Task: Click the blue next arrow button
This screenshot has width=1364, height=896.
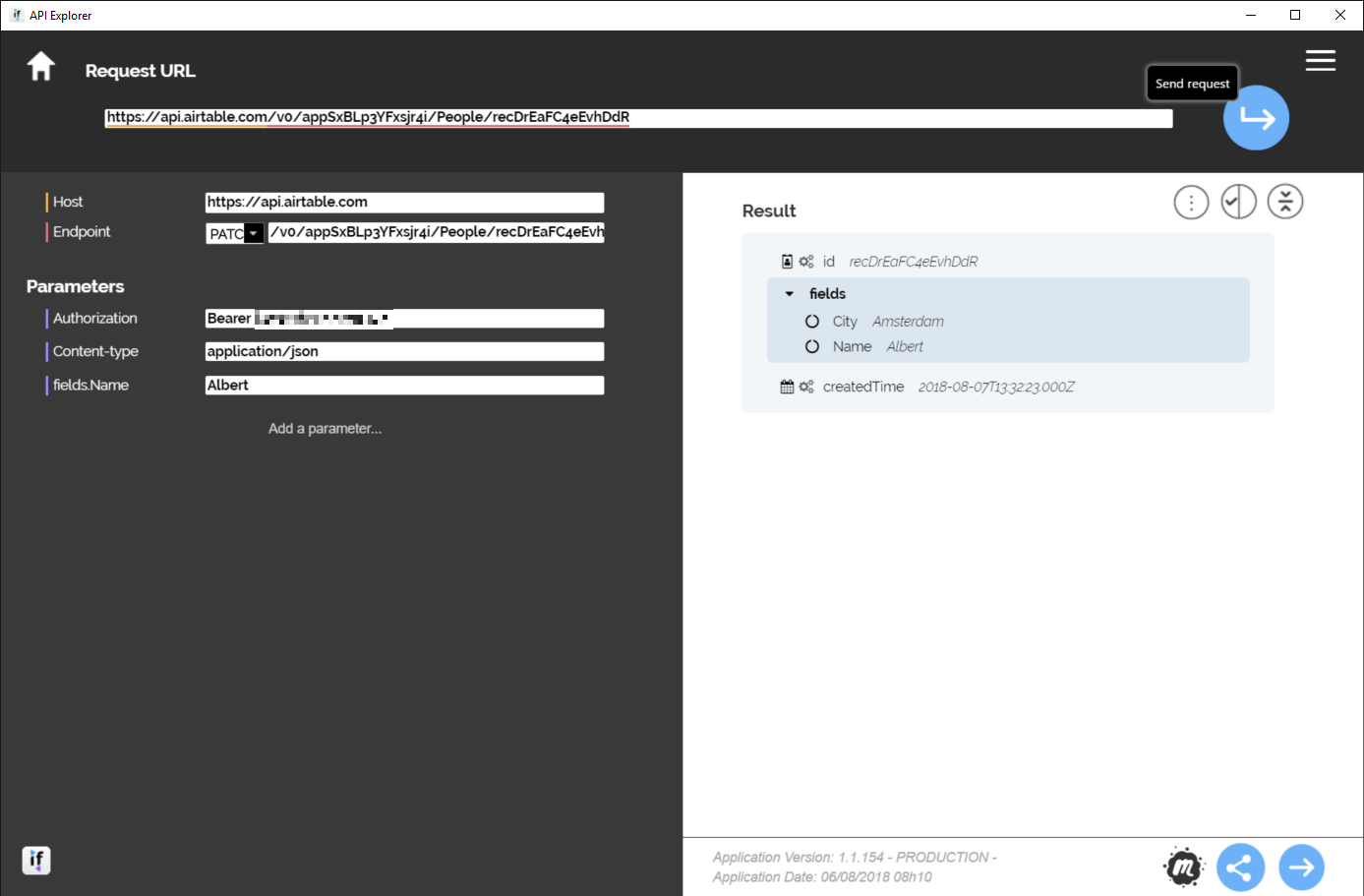Action: [x=1301, y=867]
